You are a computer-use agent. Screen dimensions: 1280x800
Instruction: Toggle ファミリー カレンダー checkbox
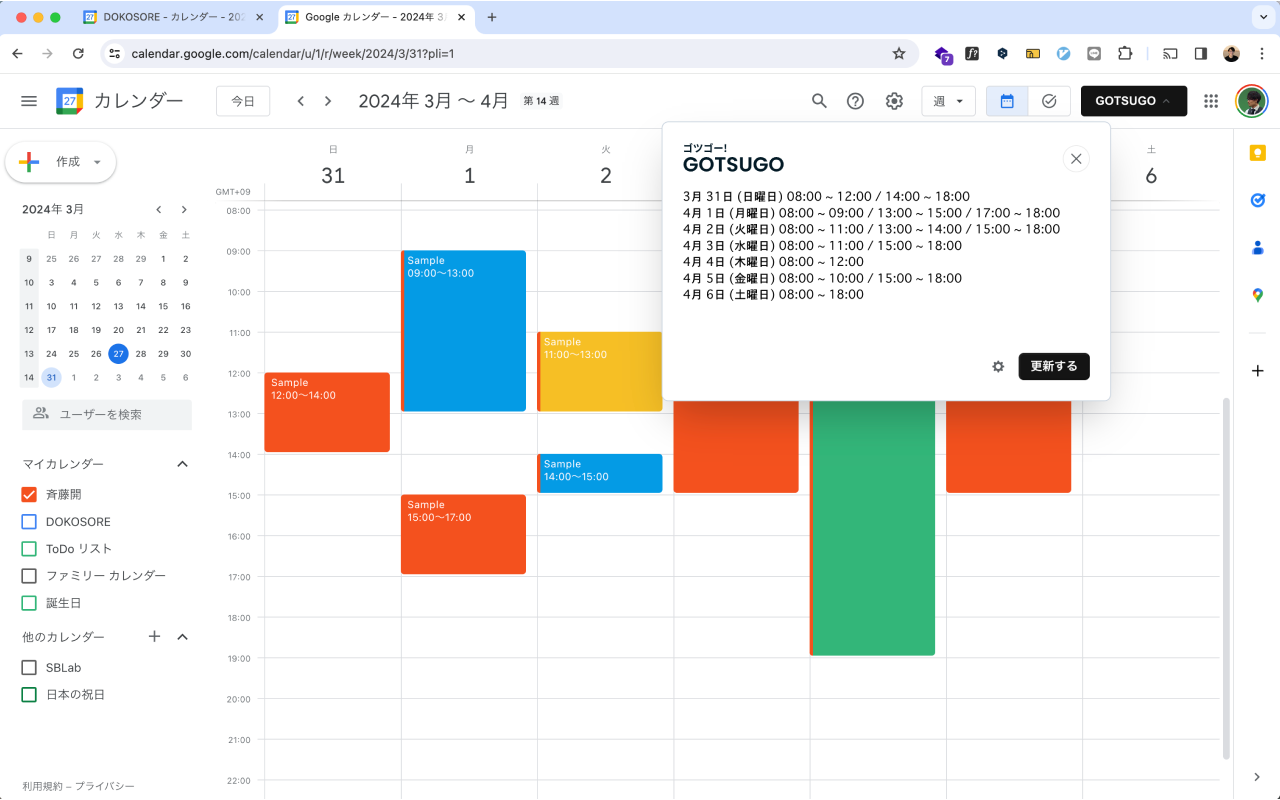29,575
